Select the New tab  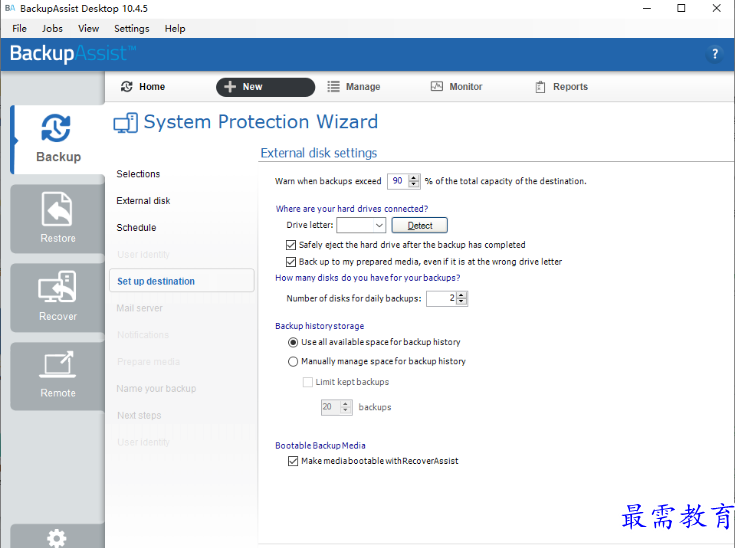pyautogui.click(x=265, y=87)
